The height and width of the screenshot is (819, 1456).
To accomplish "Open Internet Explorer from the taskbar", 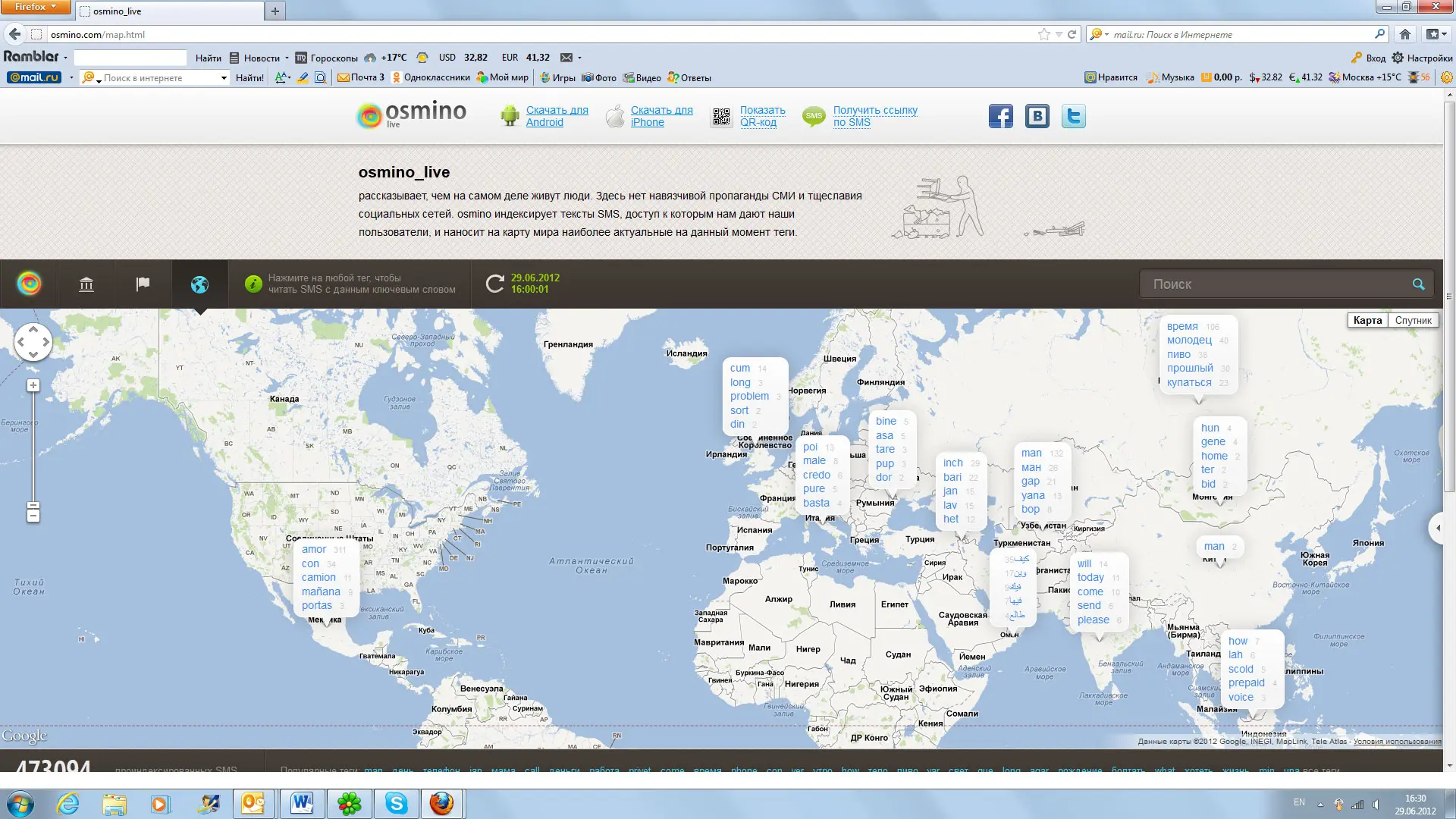I will [x=68, y=803].
